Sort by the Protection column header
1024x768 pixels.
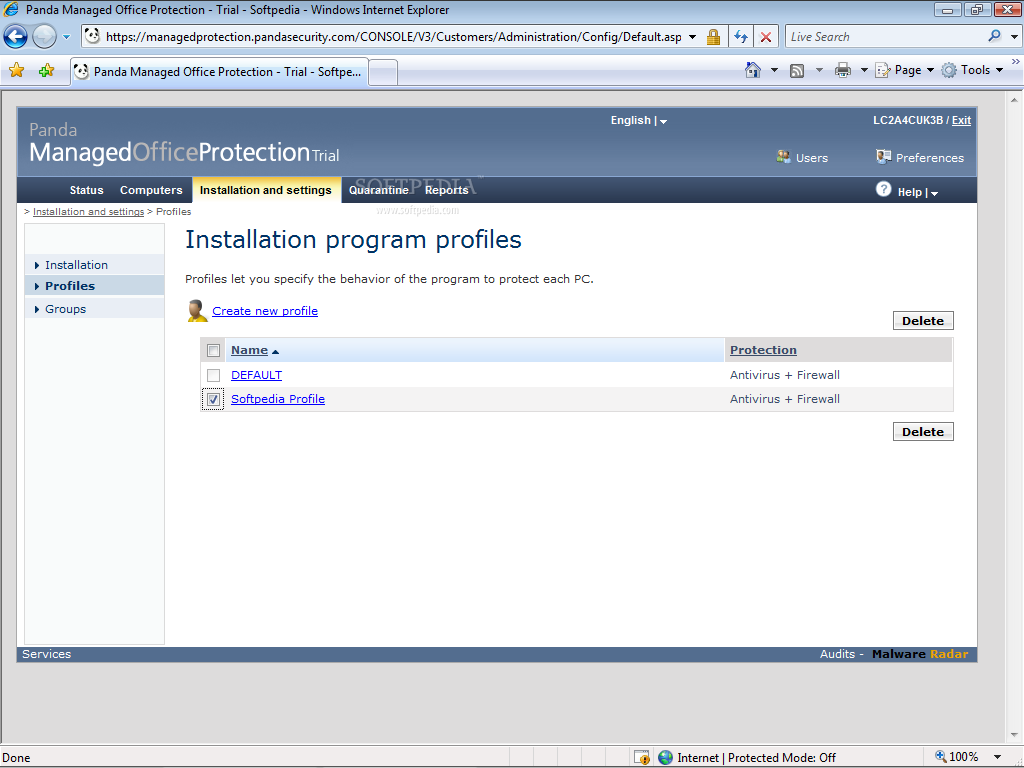point(763,350)
